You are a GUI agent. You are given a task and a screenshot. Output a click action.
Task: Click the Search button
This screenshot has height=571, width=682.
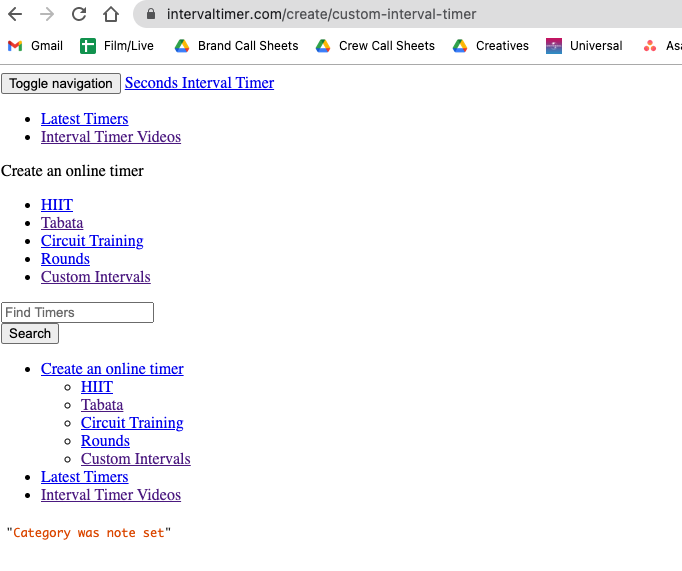point(30,334)
